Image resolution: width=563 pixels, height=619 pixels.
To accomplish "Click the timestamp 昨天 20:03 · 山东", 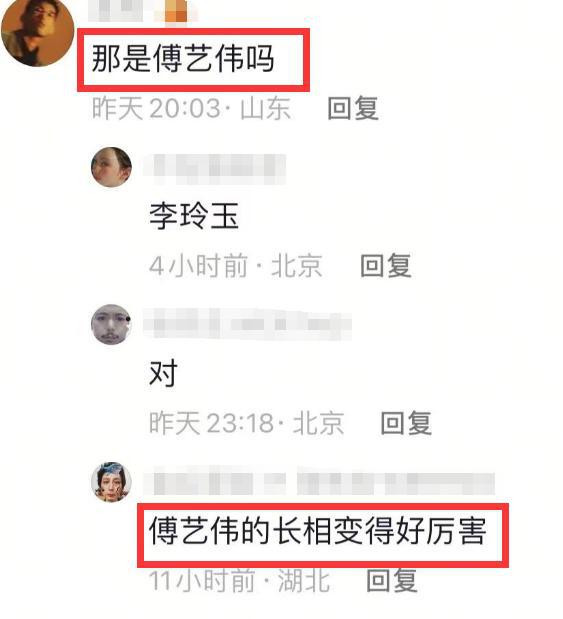I will tap(192, 108).
